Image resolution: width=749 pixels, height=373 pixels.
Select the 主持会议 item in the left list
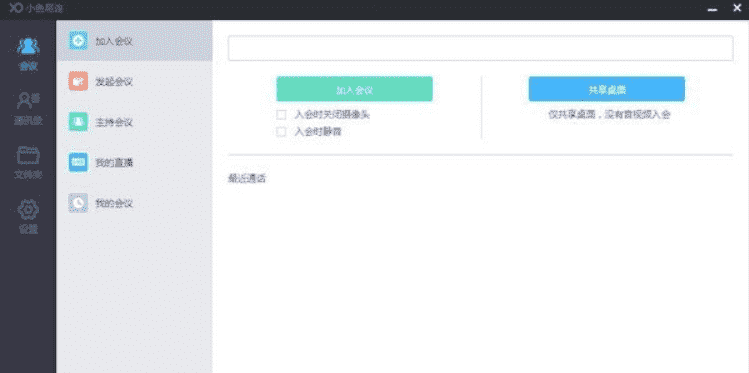point(134,122)
